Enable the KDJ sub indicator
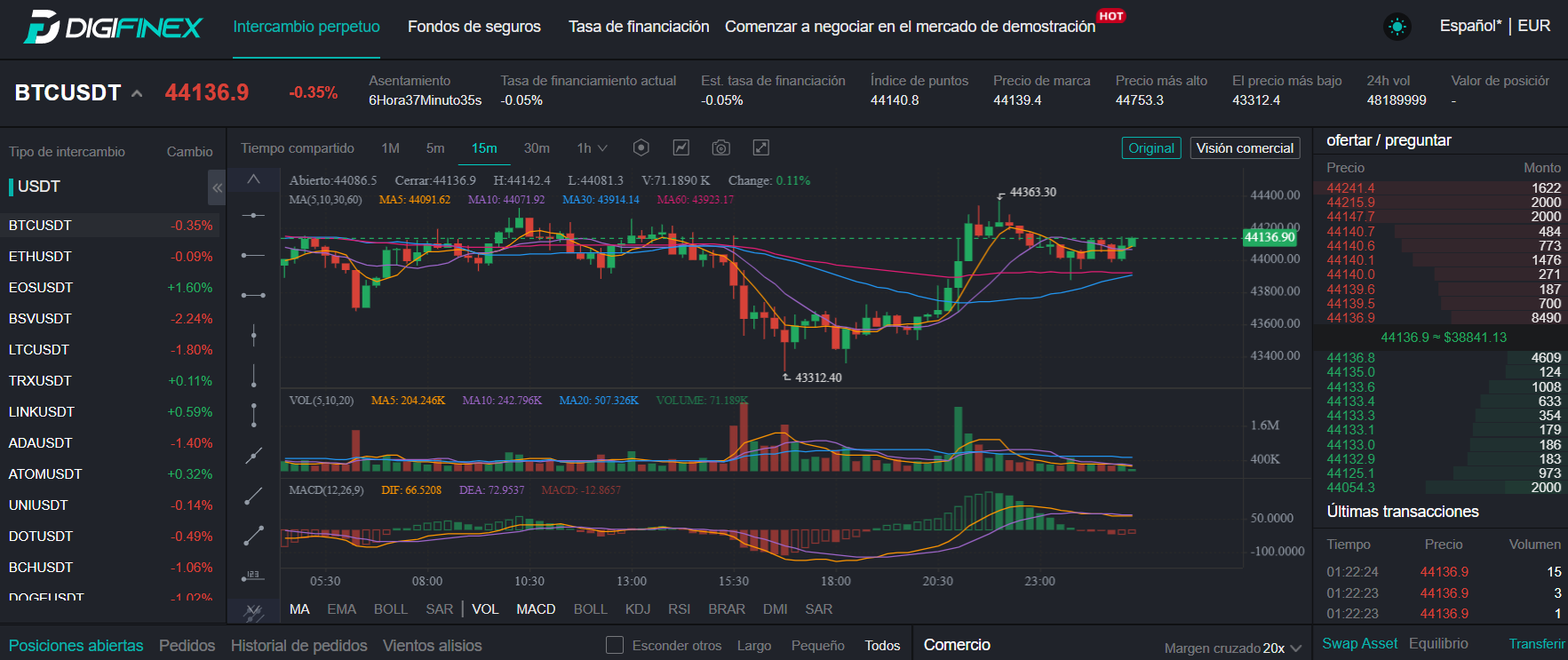The width and height of the screenshot is (1568, 660). coord(638,609)
